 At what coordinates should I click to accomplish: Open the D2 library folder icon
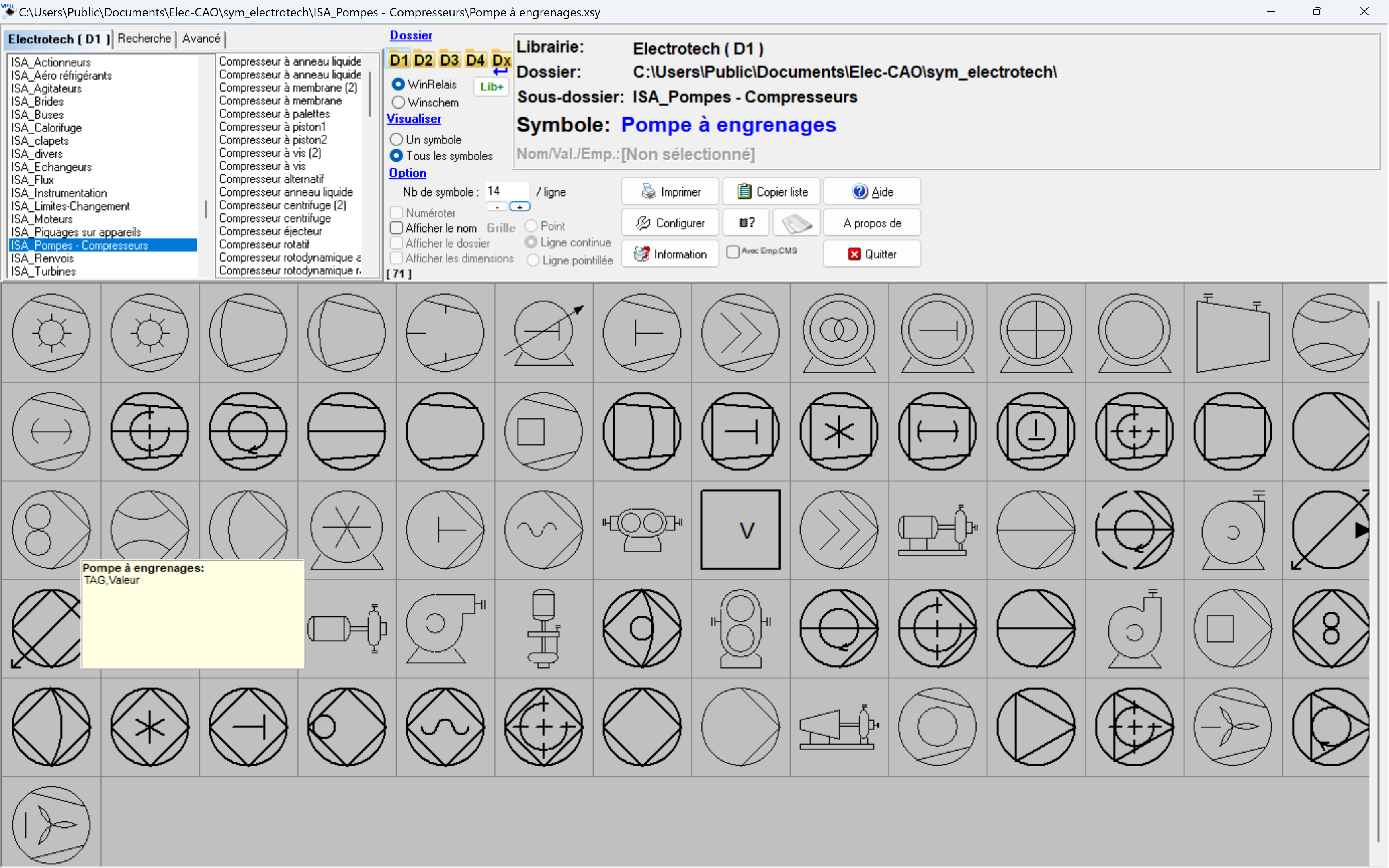[x=423, y=60]
